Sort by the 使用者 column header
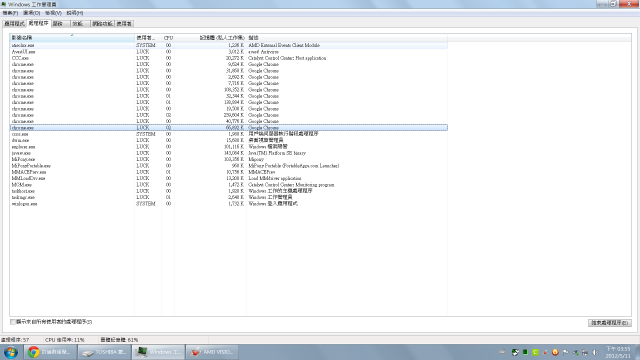 click(148, 38)
